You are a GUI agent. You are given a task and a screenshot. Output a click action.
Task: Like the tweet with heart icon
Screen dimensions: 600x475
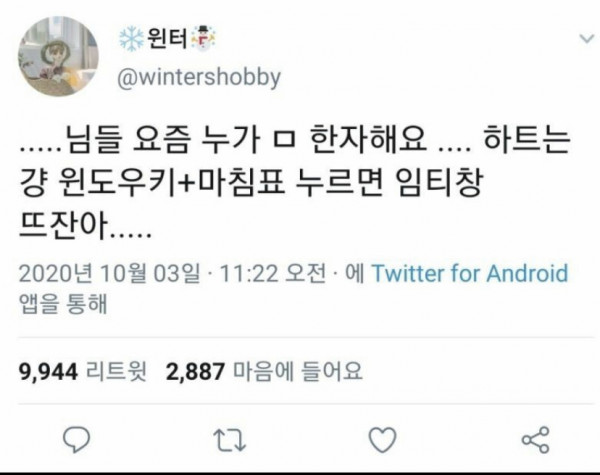point(382,439)
